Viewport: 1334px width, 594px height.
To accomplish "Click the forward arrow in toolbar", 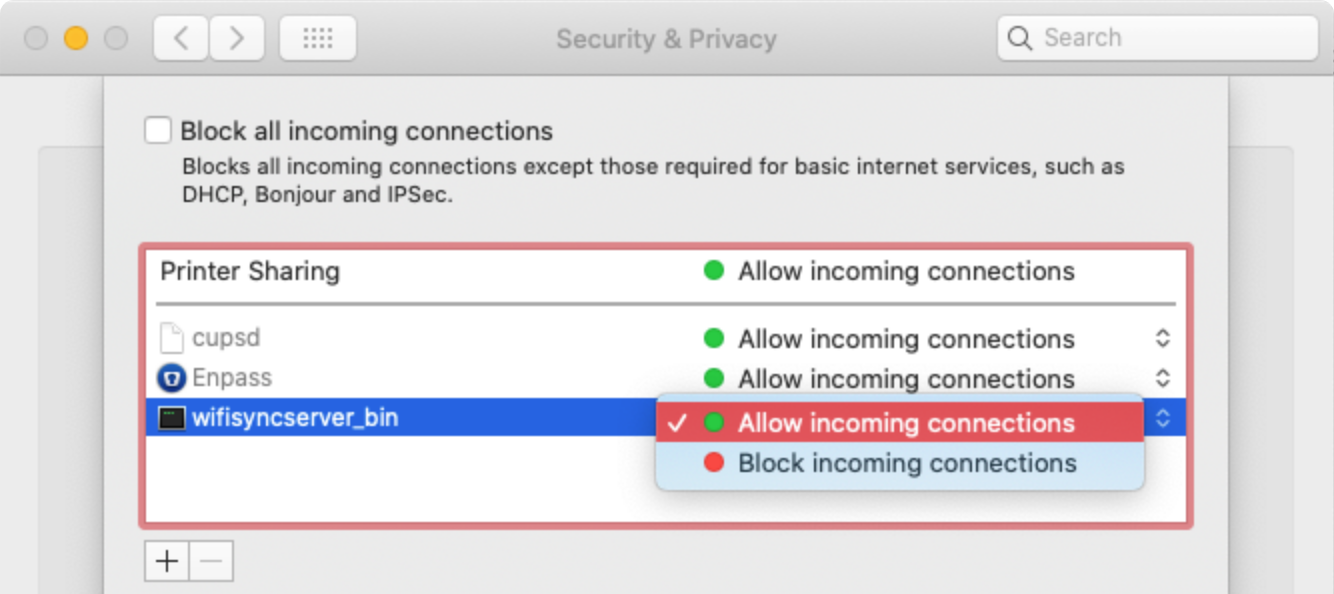I will tap(236, 38).
